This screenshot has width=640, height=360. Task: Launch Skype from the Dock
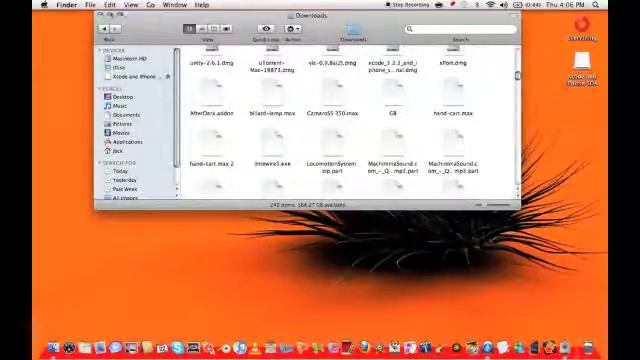click(x=178, y=348)
